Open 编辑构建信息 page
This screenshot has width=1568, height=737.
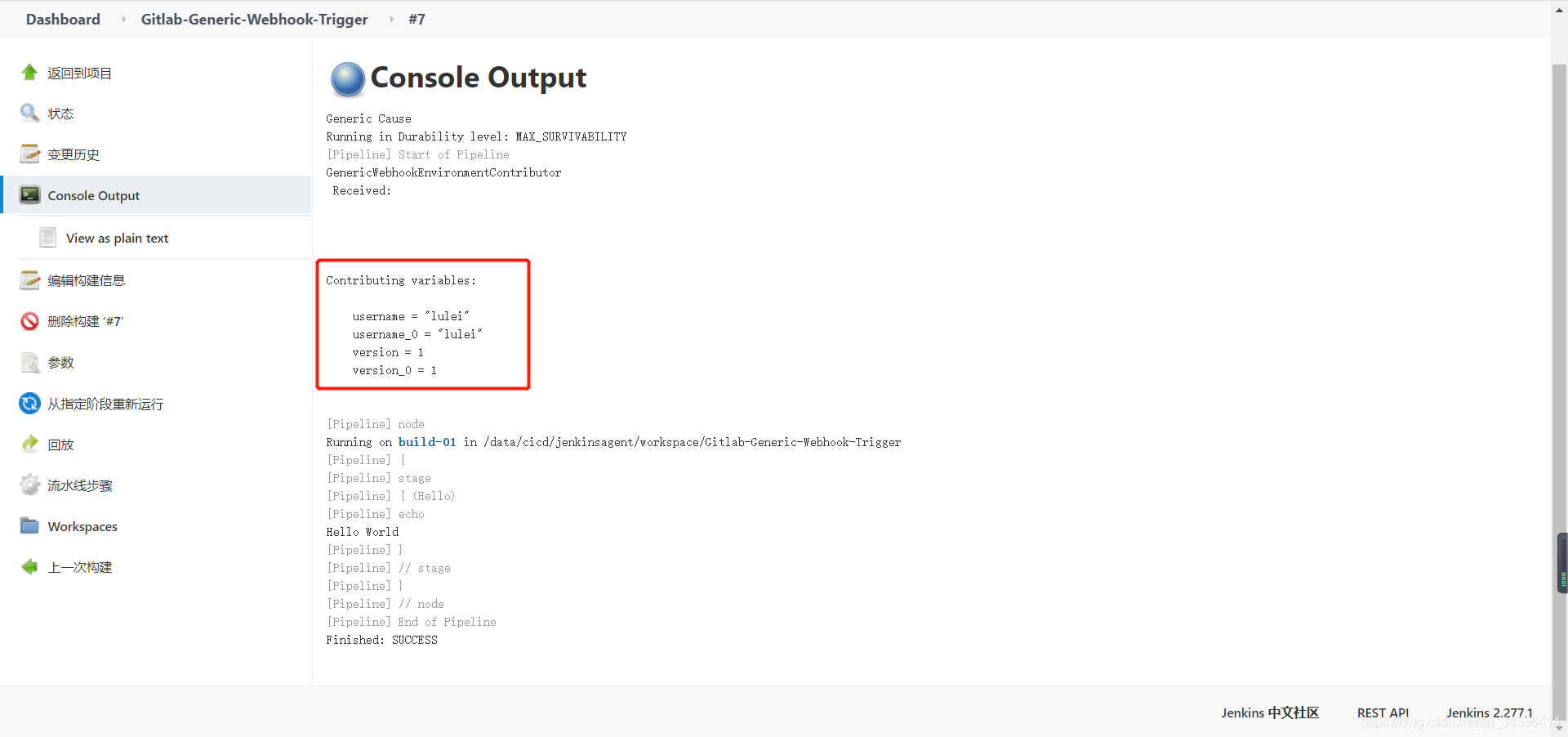click(x=86, y=280)
